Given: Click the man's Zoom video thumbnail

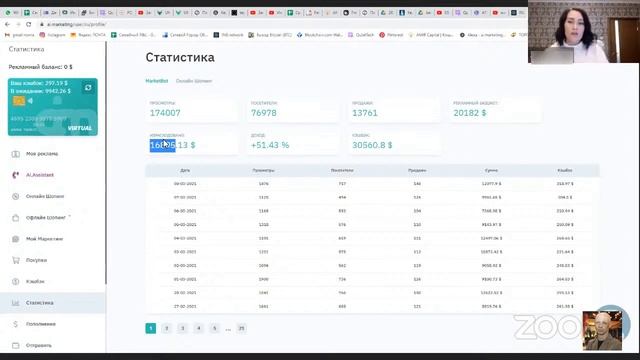Looking at the screenshot, I should (x=602, y=331).
